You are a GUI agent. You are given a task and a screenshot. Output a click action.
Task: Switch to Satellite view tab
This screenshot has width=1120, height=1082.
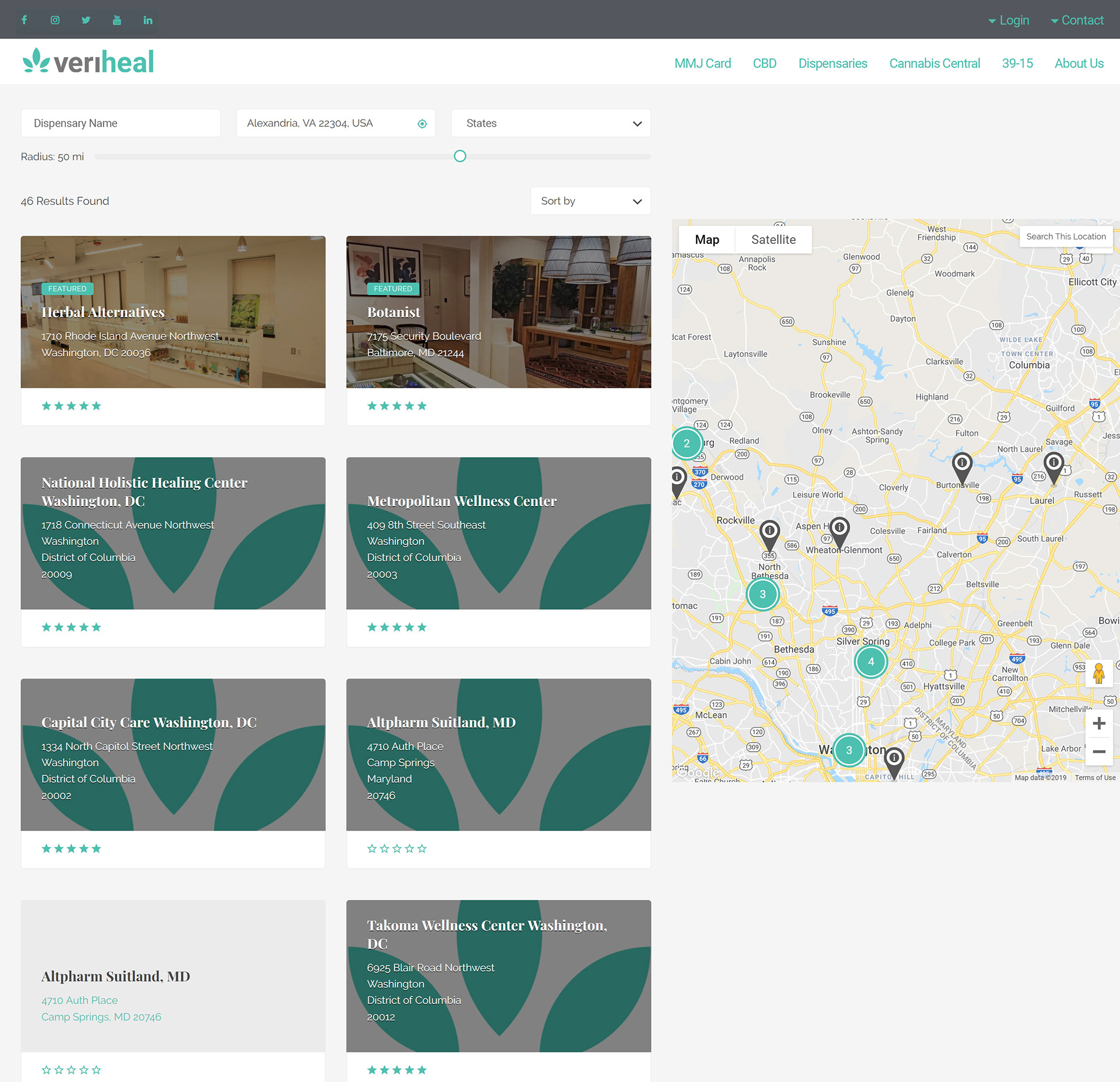click(773, 239)
